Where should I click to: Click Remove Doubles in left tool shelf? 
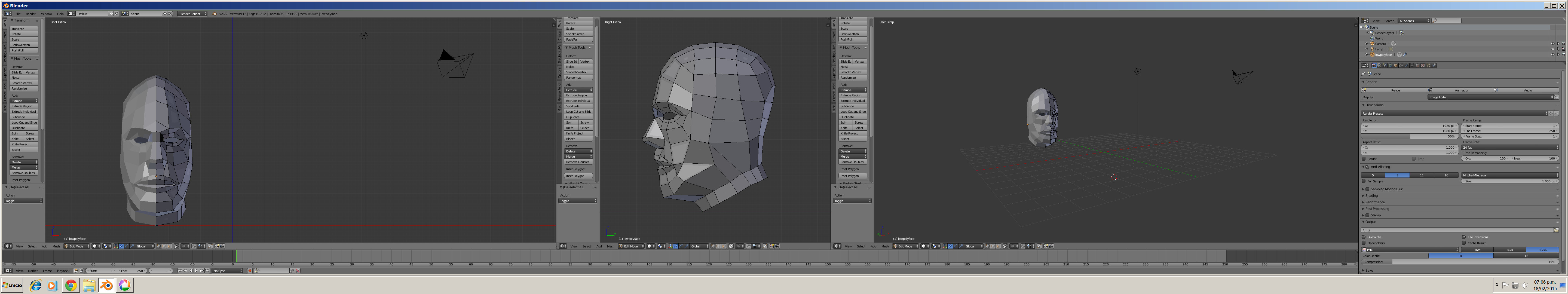point(24,173)
